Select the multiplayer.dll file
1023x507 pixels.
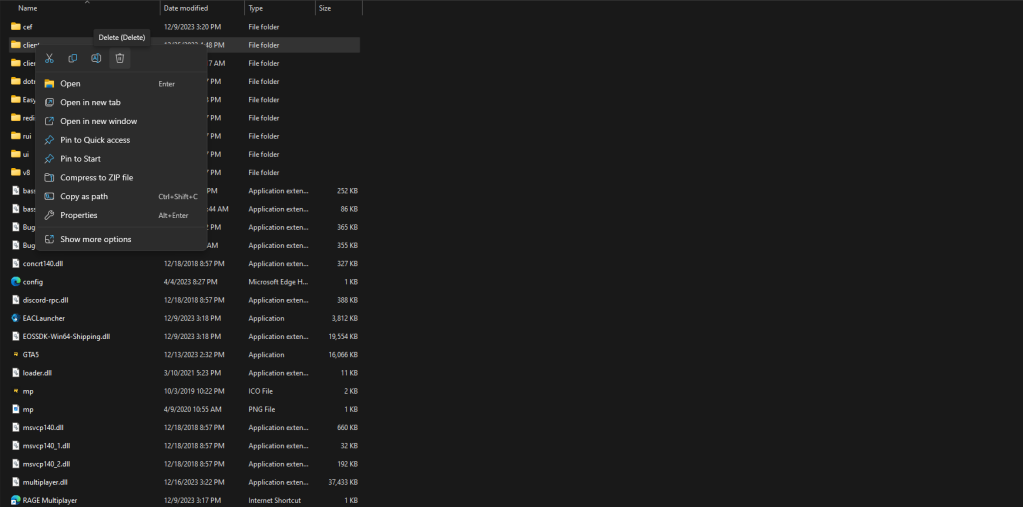pos(45,482)
